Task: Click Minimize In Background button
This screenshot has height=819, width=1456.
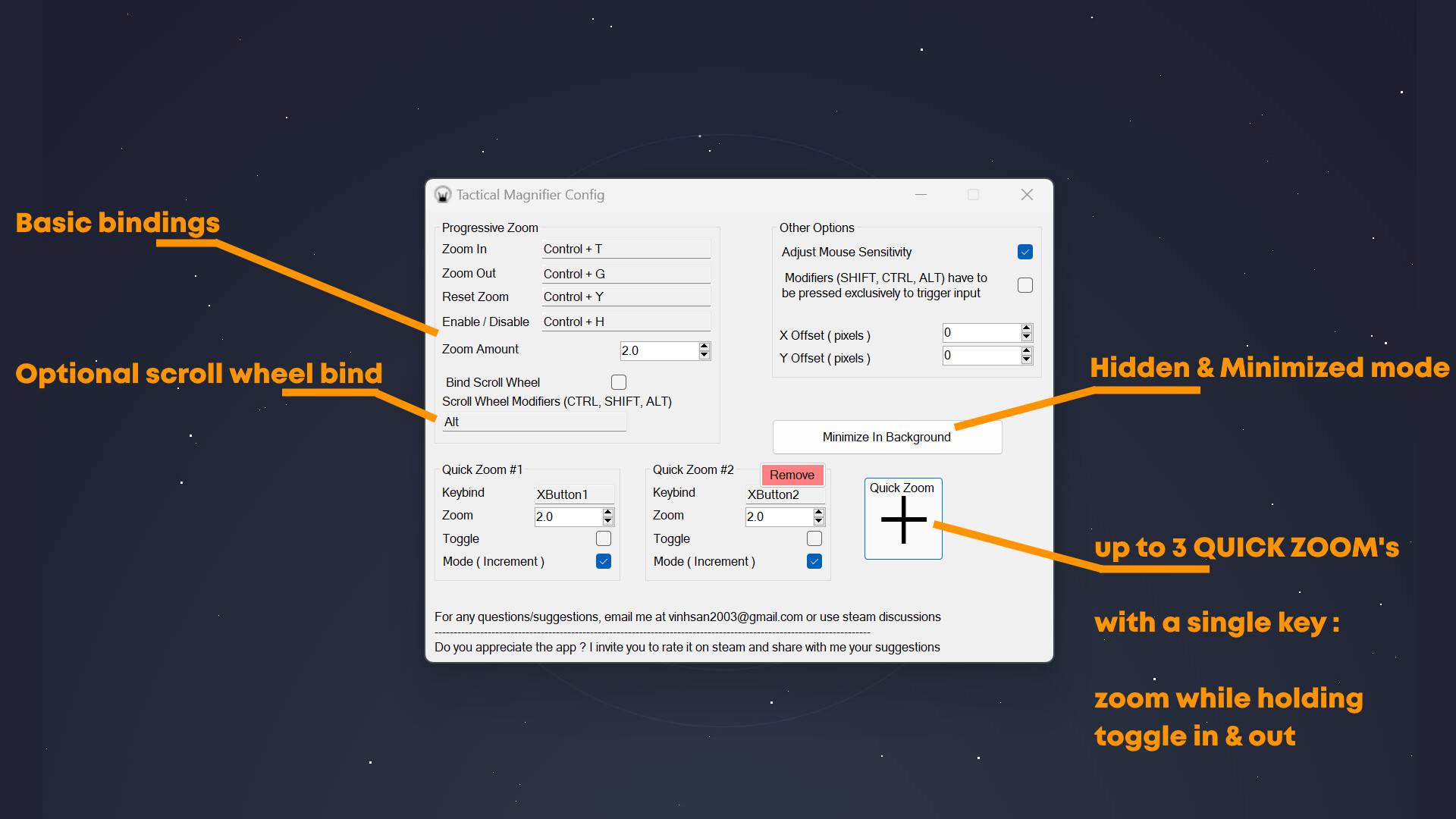Action: (x=886, y=437)
